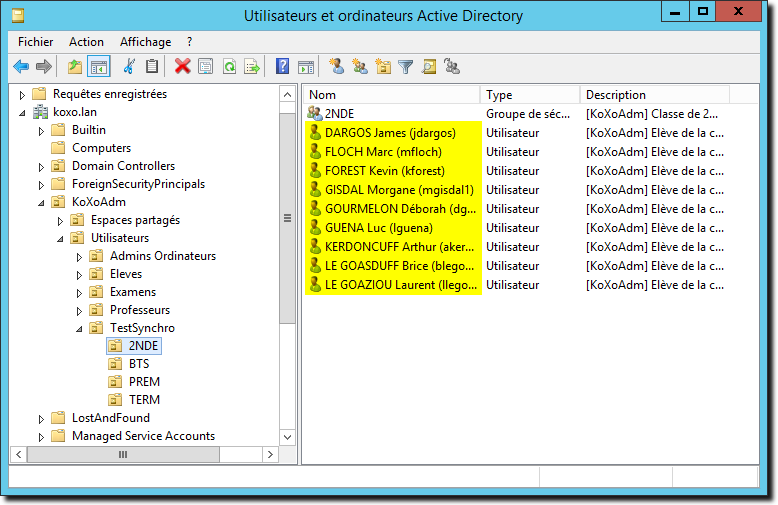This screenshot has height=505, width=778.
Task: Open the Properties toolbar icon
Action: tap(205, 66)
